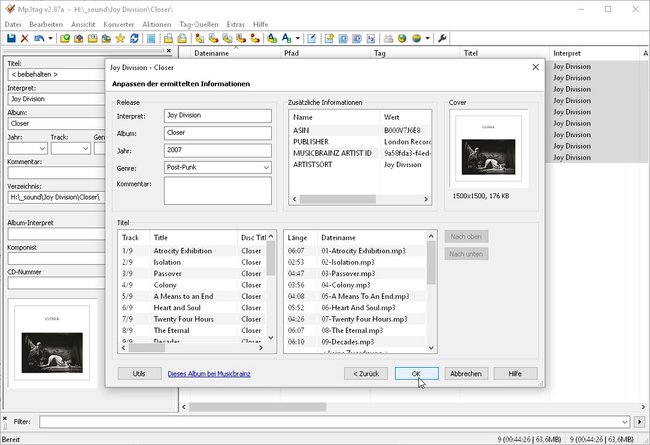Click the < Zurück button
Viewport: 650px width, 445px height.
(366, 374)
